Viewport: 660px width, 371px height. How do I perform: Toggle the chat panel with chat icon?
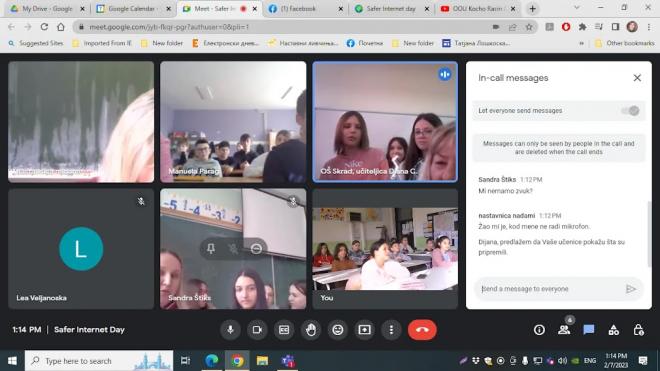[589, 330]
